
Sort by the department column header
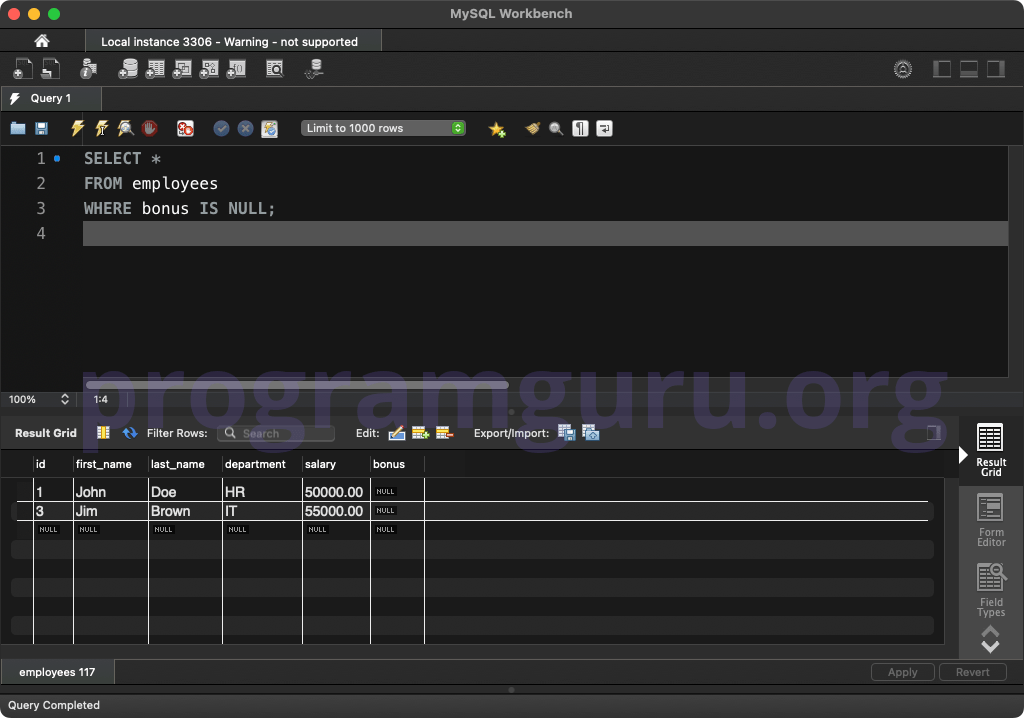point(262,464)
